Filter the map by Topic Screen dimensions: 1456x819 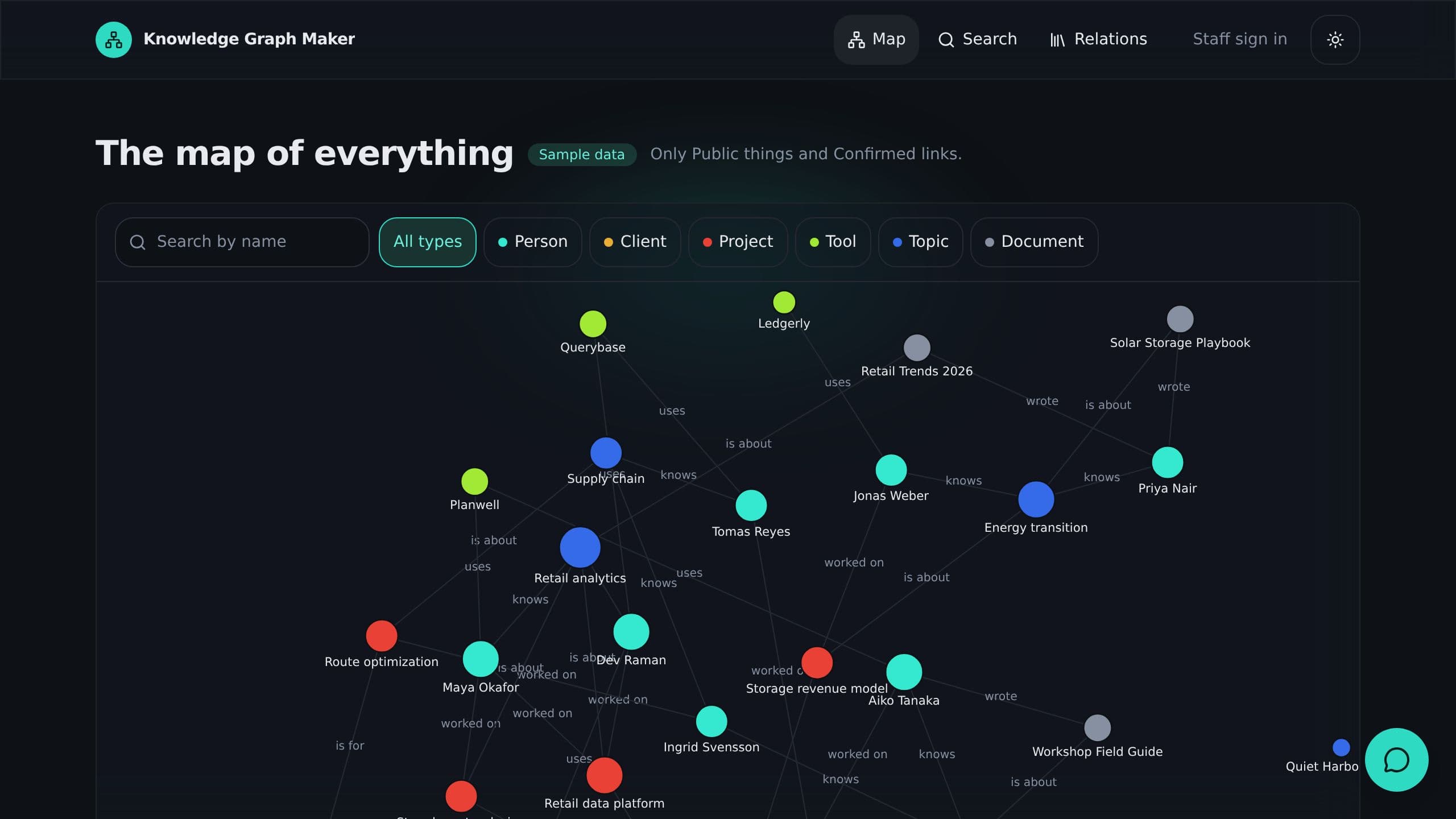tap(921, 242)
